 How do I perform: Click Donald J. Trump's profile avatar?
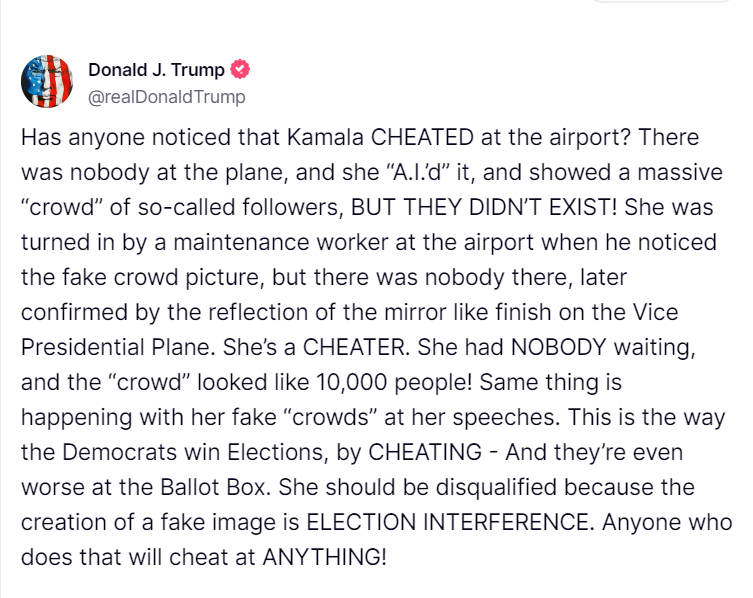[46, 82]
